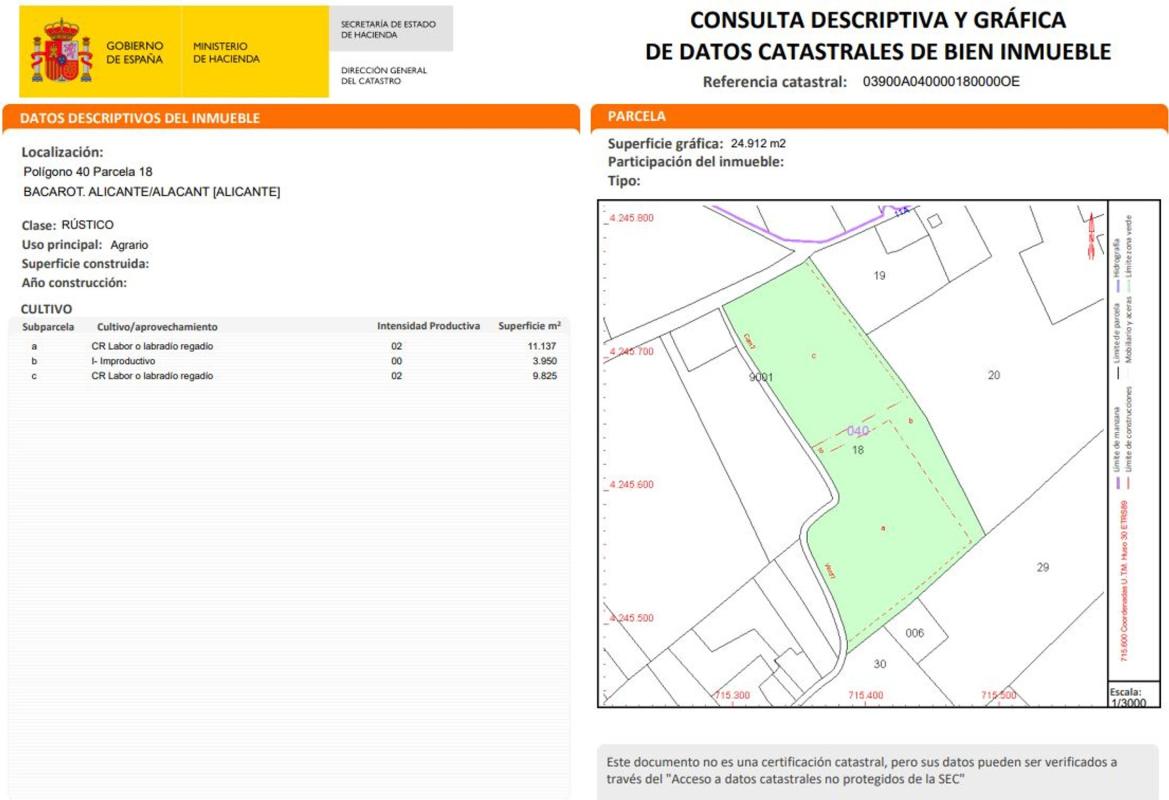This screenshot has height=800, width=1169.
Task: Click the 'Año construcción:' label
Action: coord(74,283)
